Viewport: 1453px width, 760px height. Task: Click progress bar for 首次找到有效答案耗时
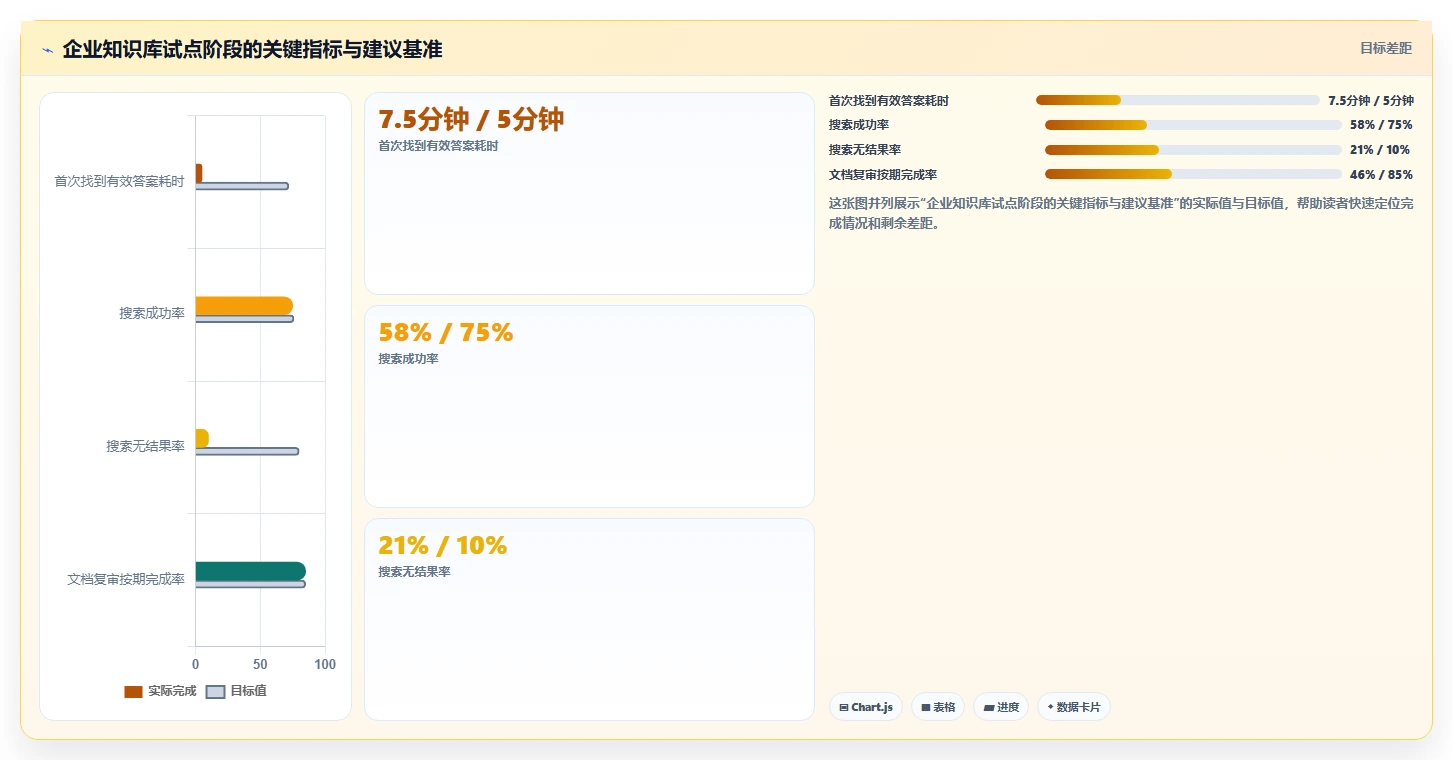pos(1178,100)
